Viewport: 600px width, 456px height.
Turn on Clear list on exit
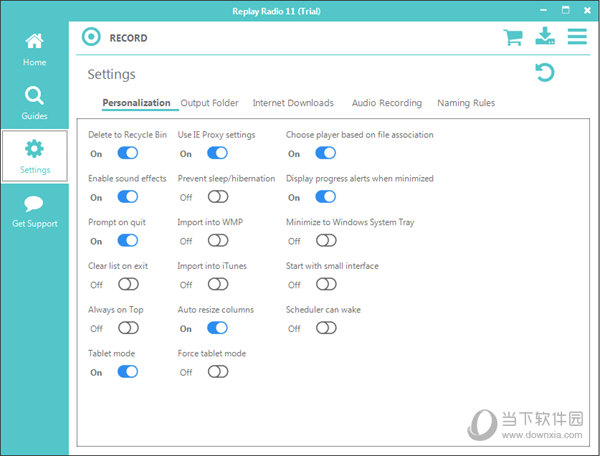(x=129, y=284)
